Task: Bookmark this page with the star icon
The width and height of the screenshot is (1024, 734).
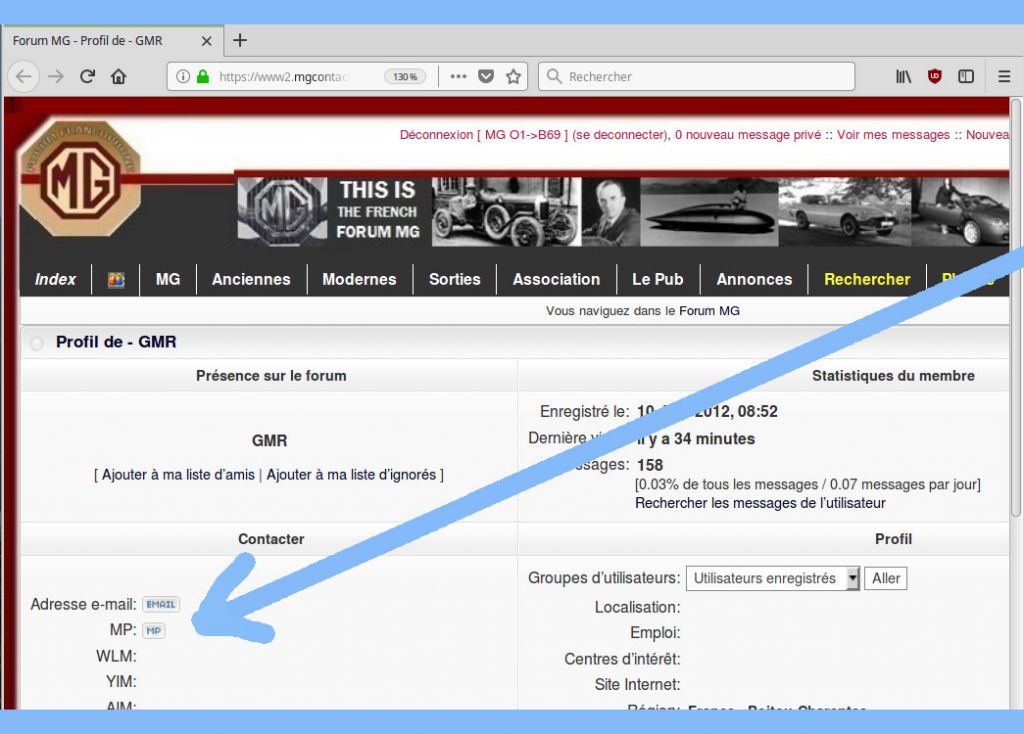Action: pos(513,76)
